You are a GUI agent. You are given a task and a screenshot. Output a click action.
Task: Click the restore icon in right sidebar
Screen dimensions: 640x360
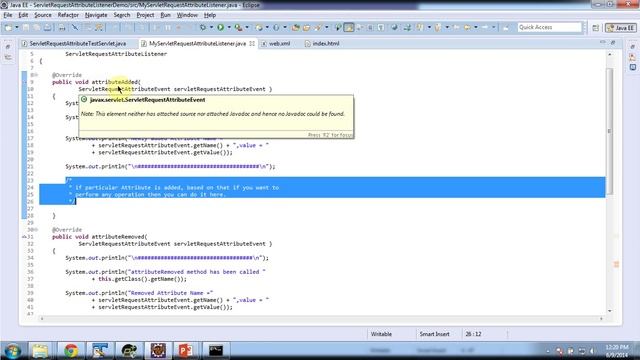point(633,47)
